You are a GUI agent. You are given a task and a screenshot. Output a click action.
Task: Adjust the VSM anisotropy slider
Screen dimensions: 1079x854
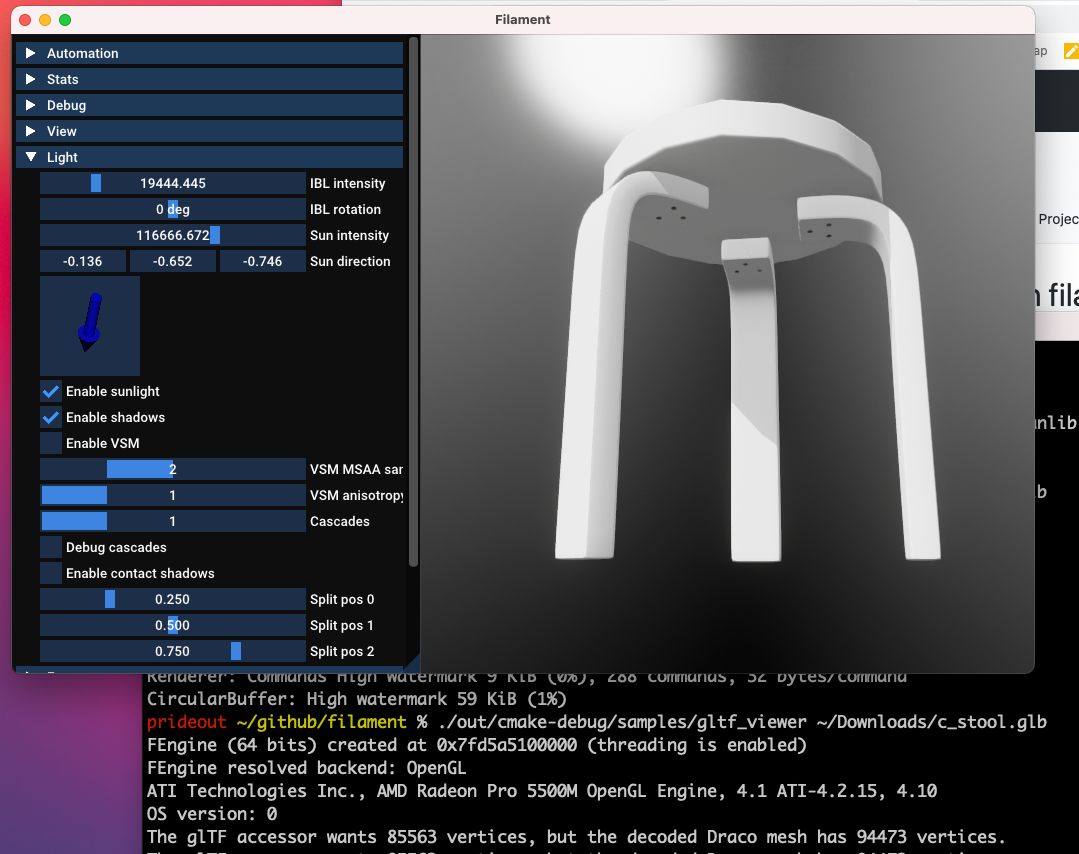[x=173, y=495]
